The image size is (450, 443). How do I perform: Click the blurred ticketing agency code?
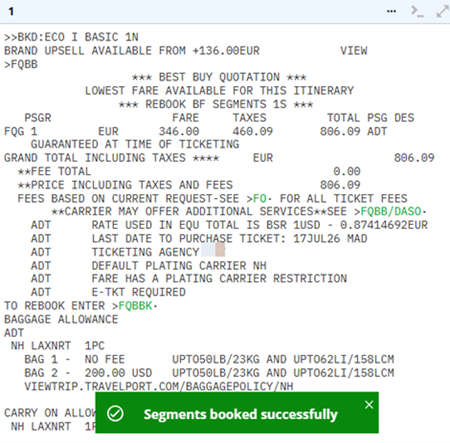point(213,251)
